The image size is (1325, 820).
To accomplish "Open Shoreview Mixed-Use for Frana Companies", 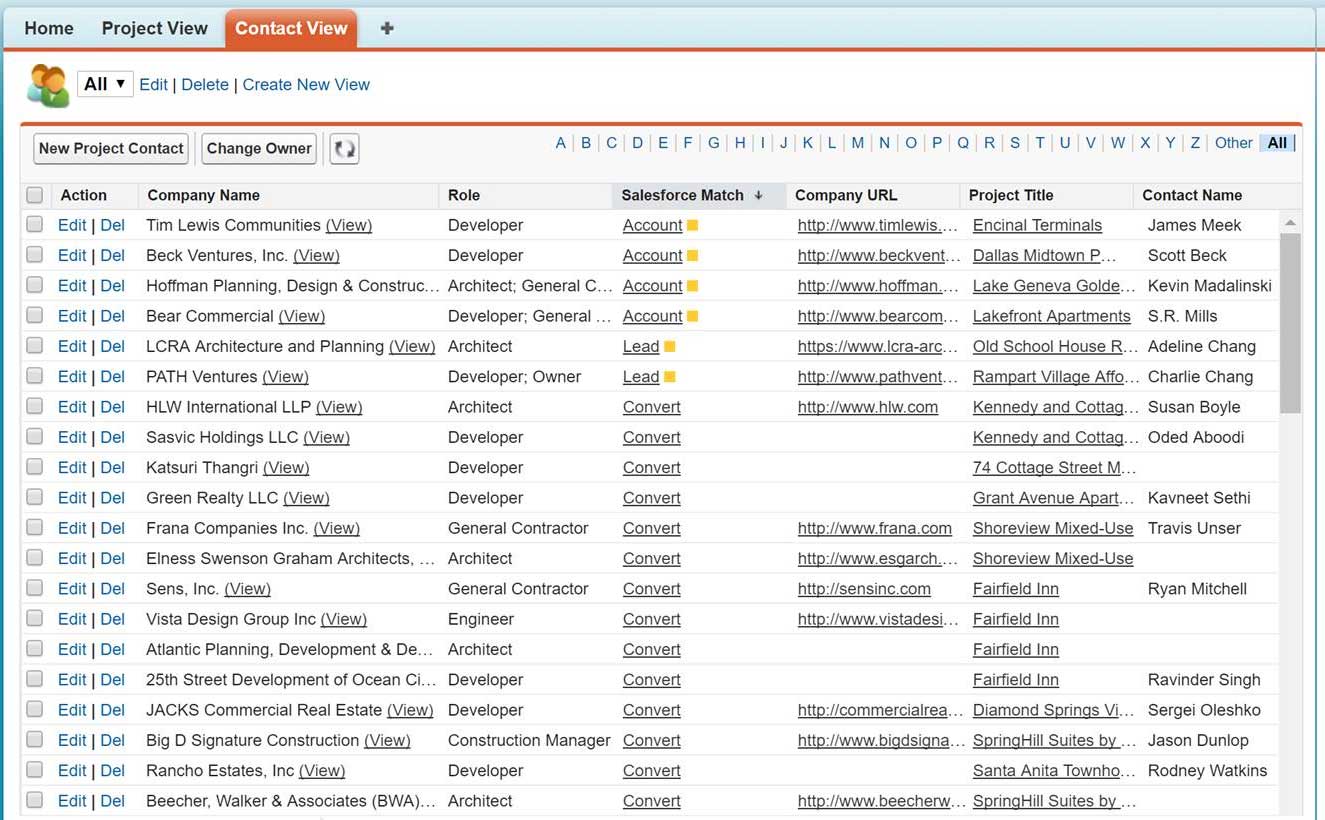I will (1053, 528).
